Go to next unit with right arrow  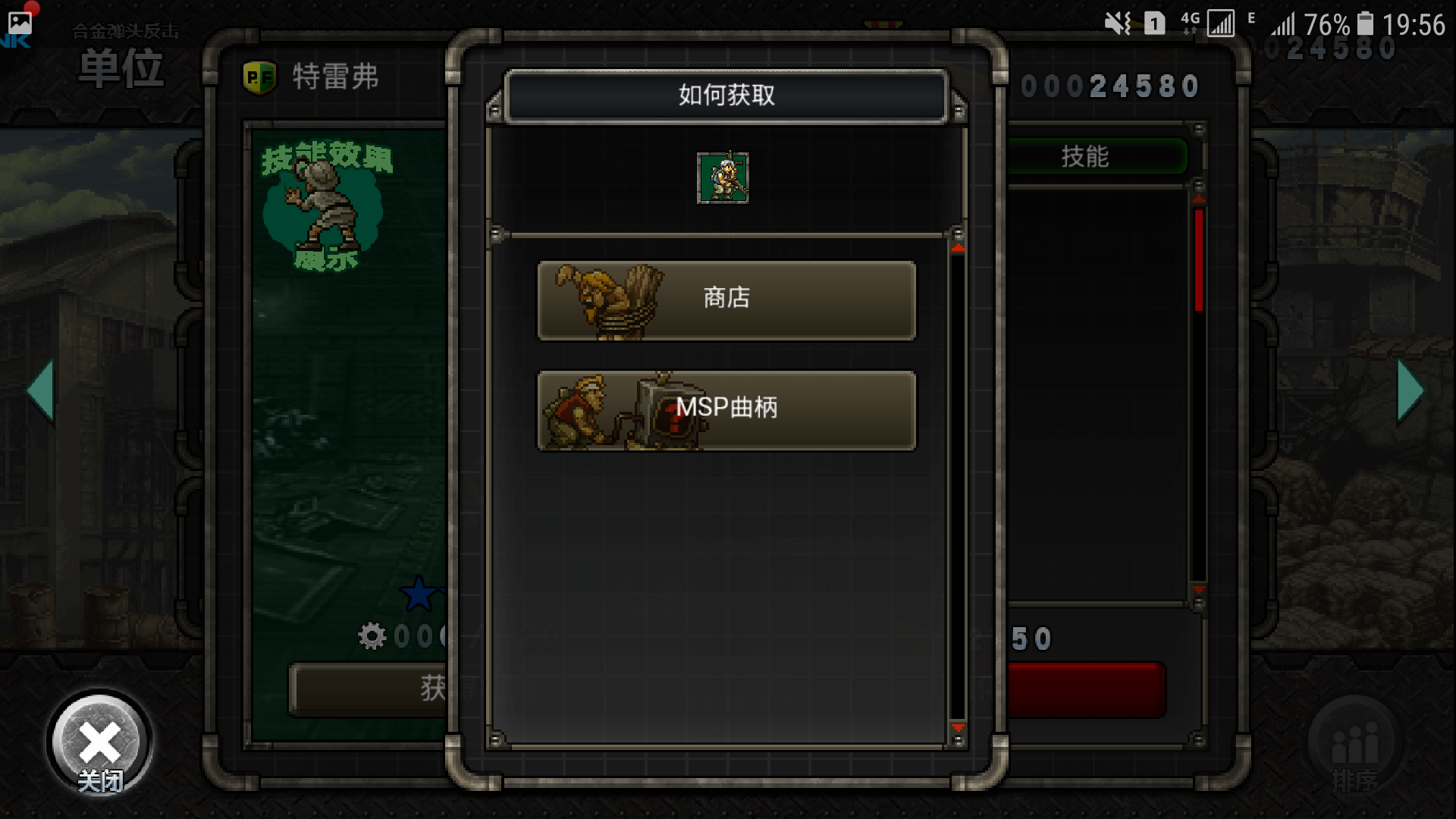coord(1410,390)
